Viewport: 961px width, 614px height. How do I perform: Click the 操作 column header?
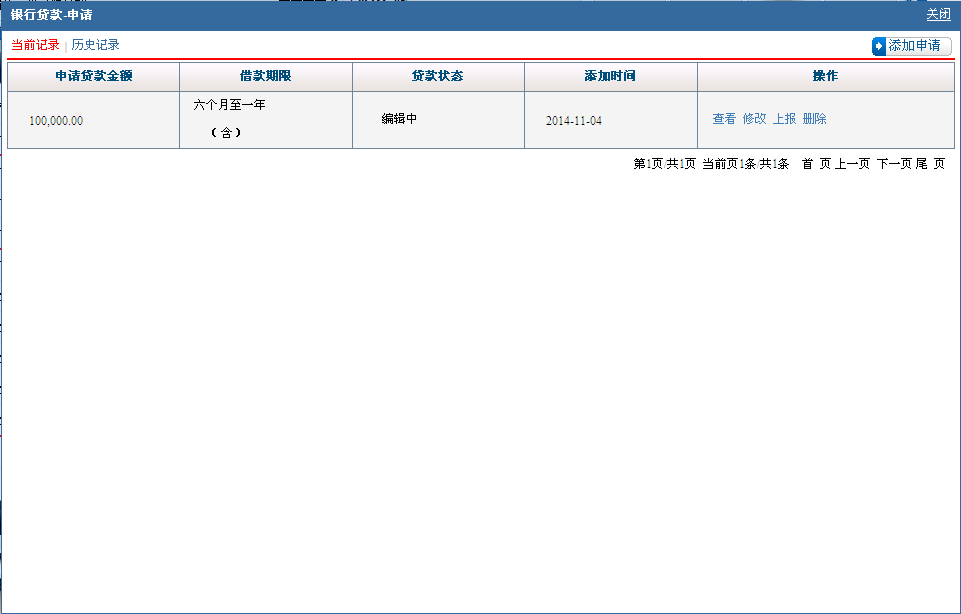tap(826, 77)
